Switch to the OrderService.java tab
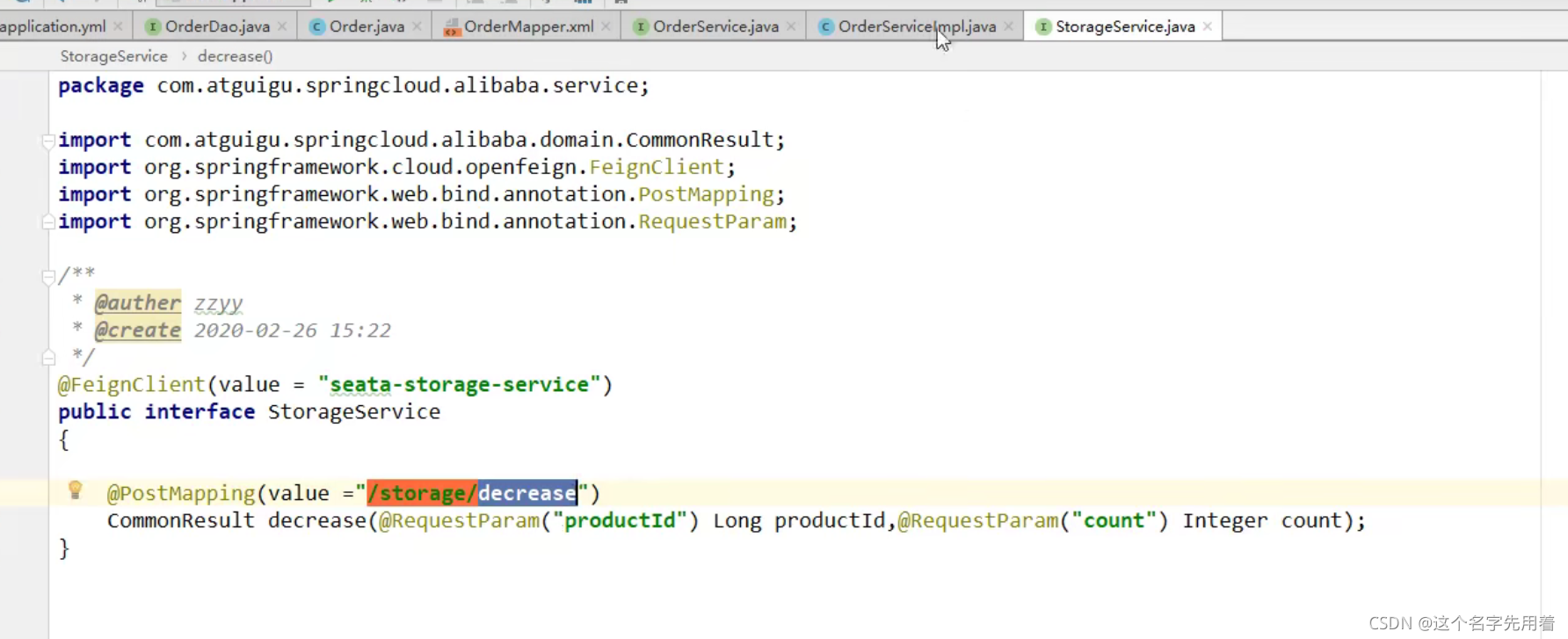 click(x=715, y=26)
